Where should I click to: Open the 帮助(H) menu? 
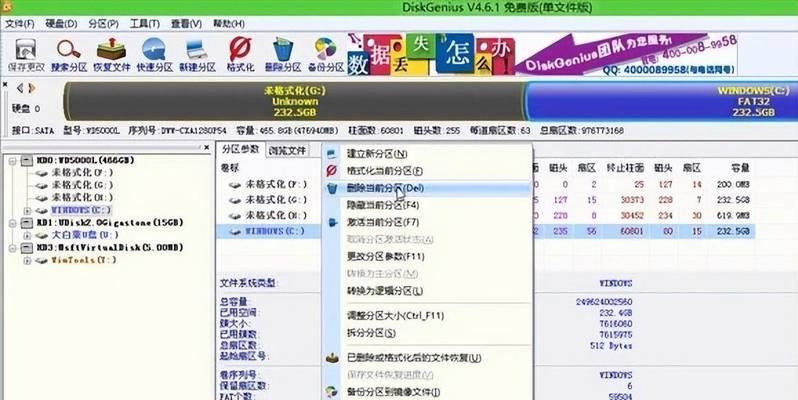point(229,24)
